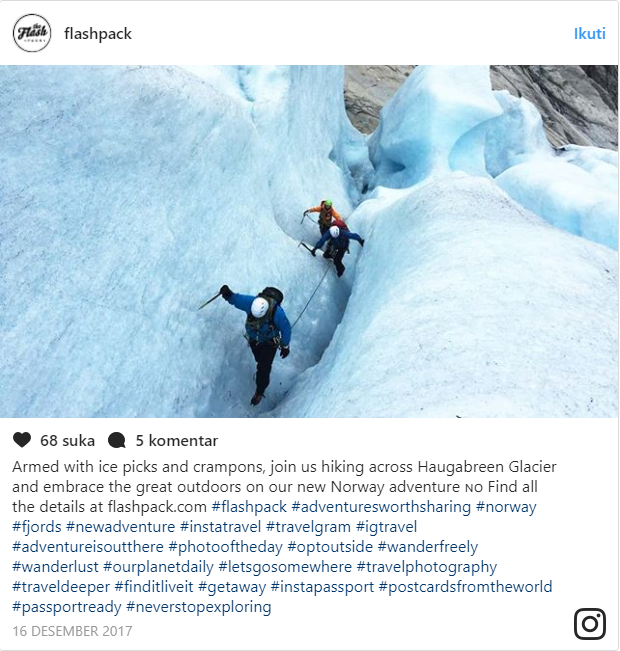Open the 68 suka likes count
The image size is (620, 651).
67,441
